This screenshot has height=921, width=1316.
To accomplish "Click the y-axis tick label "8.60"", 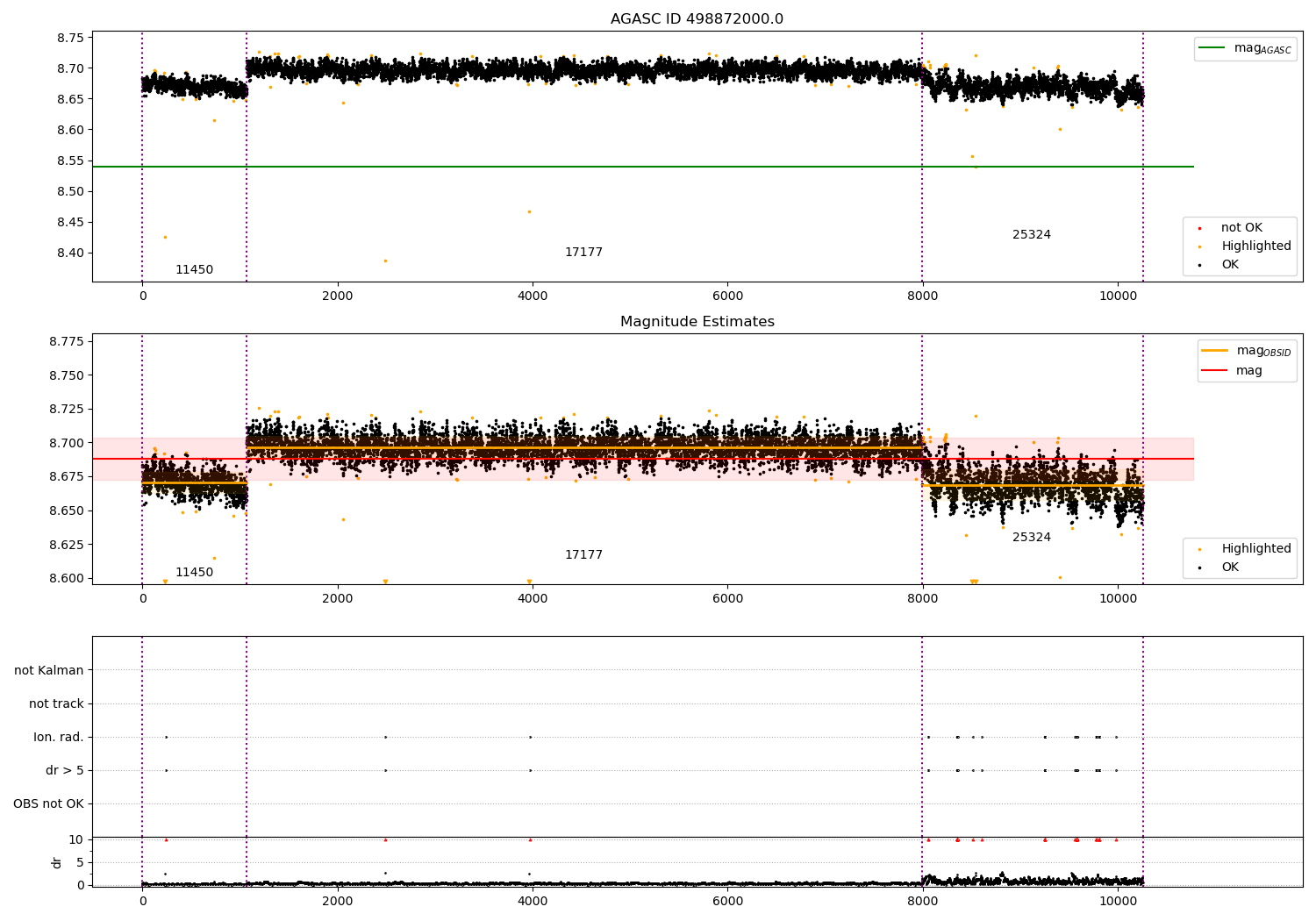I will click(70, 130).
